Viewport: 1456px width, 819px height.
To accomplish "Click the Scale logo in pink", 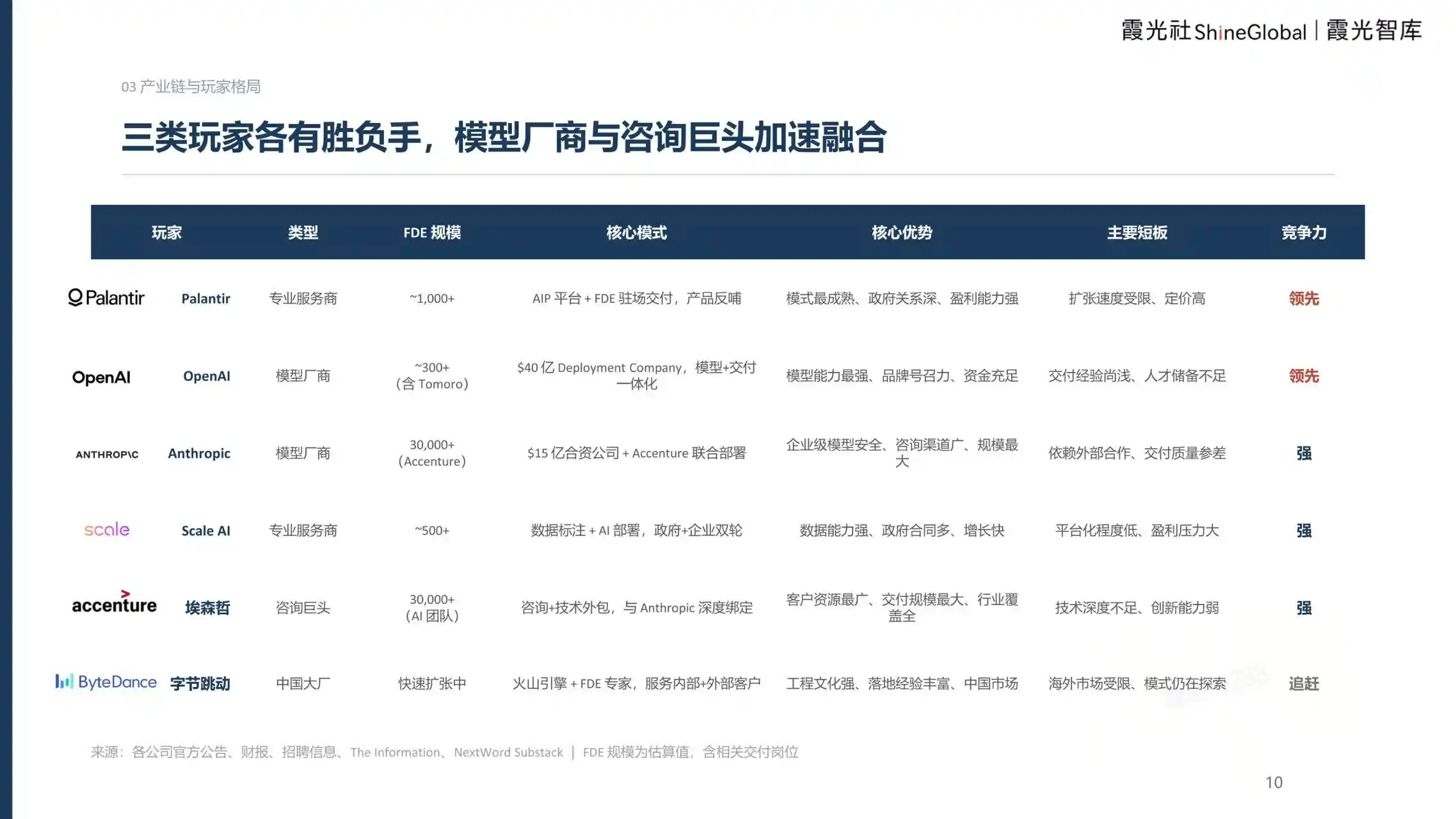I will 107,530.
